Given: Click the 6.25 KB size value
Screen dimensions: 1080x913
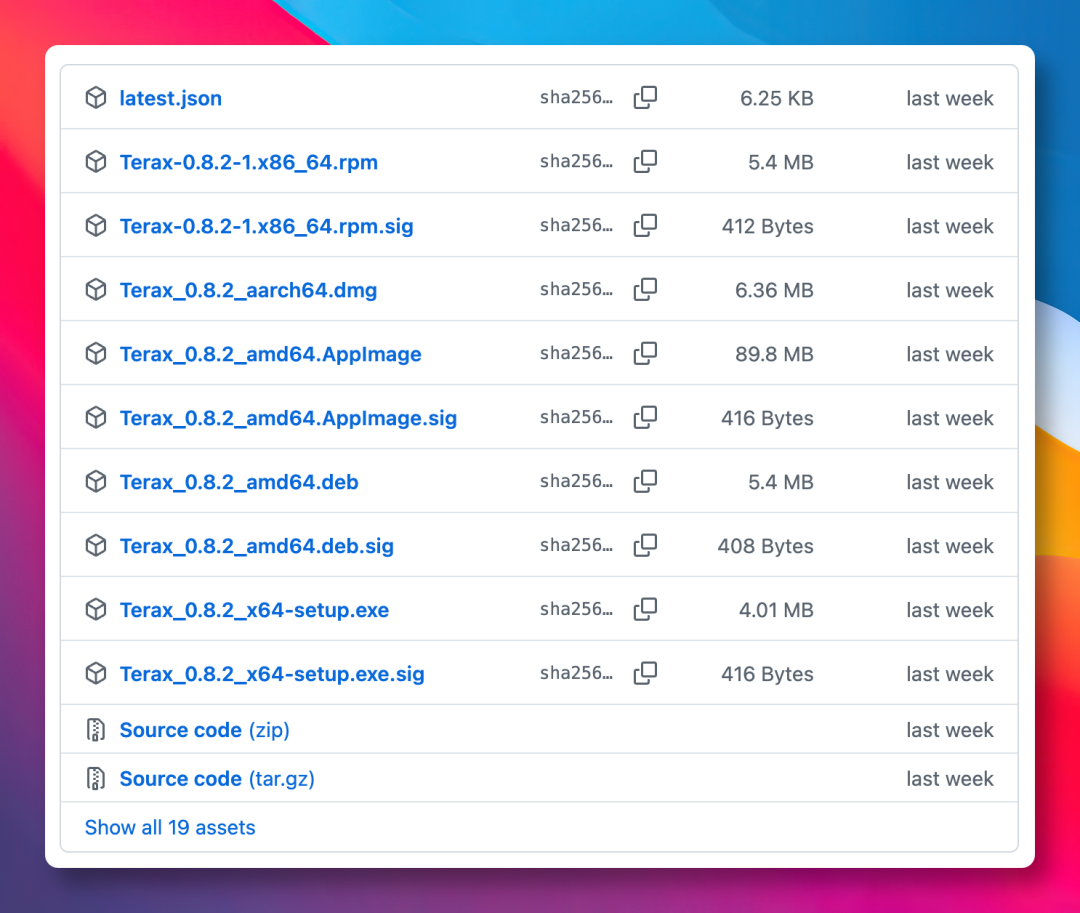Looking at the screenshot, I should point(777,98).
